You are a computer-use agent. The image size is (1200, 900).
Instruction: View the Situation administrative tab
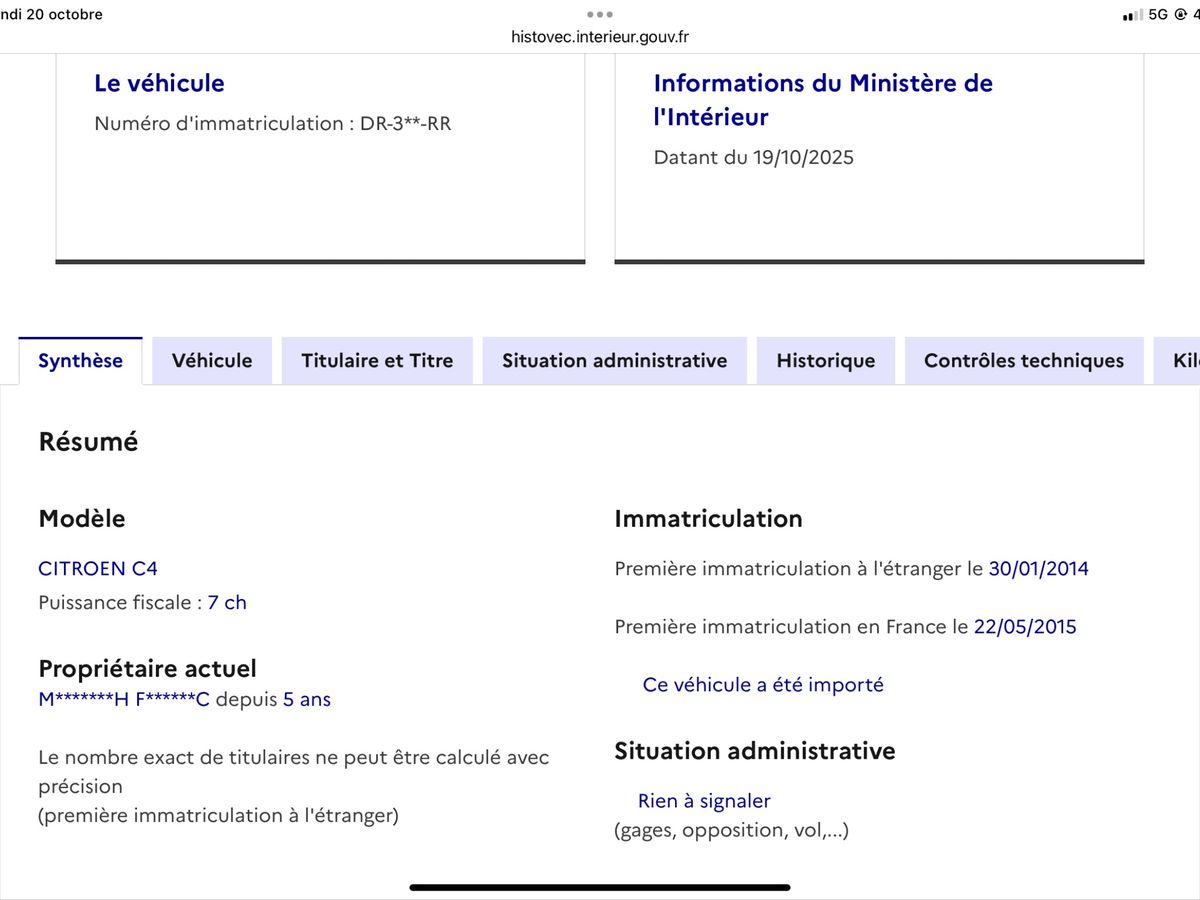pyautogui.click(x=614, y=360)
